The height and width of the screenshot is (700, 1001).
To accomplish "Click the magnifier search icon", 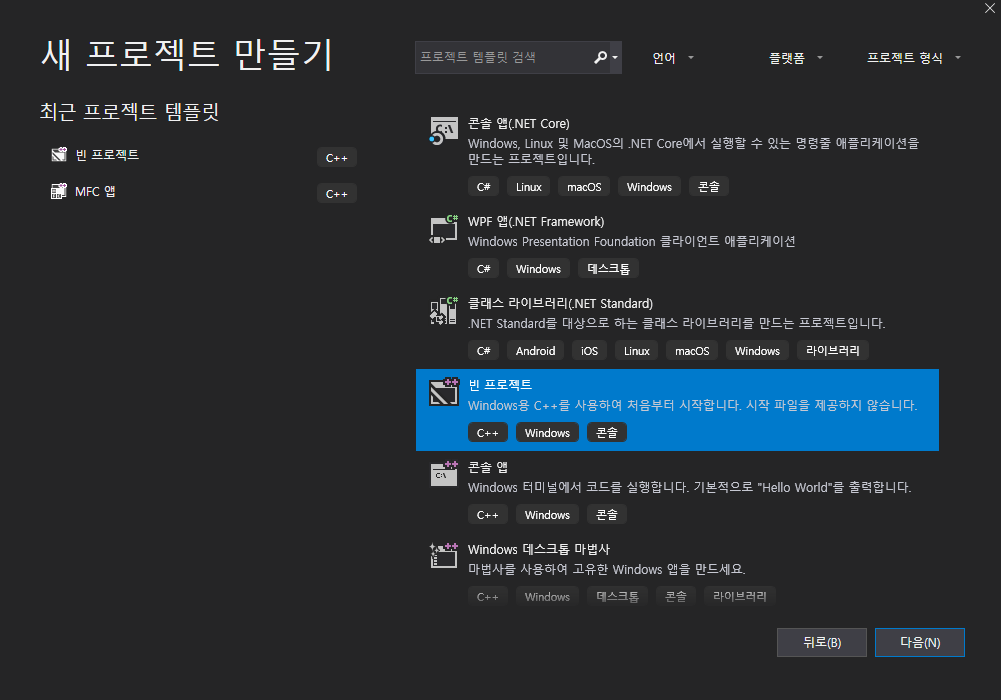I will pyautogui.click(x=600, y=57).
